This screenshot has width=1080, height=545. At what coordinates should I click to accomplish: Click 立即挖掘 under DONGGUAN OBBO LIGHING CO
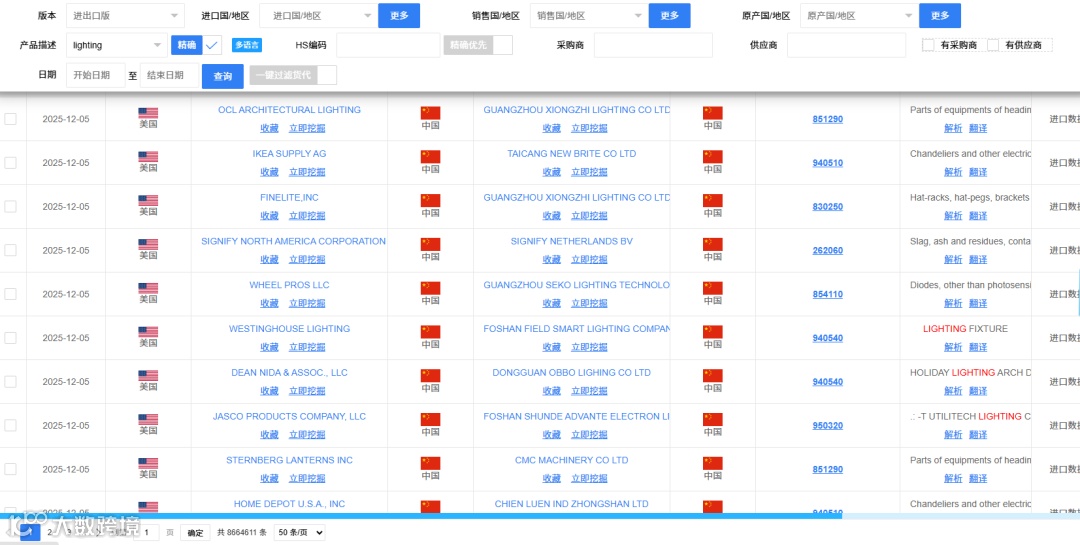590,391
